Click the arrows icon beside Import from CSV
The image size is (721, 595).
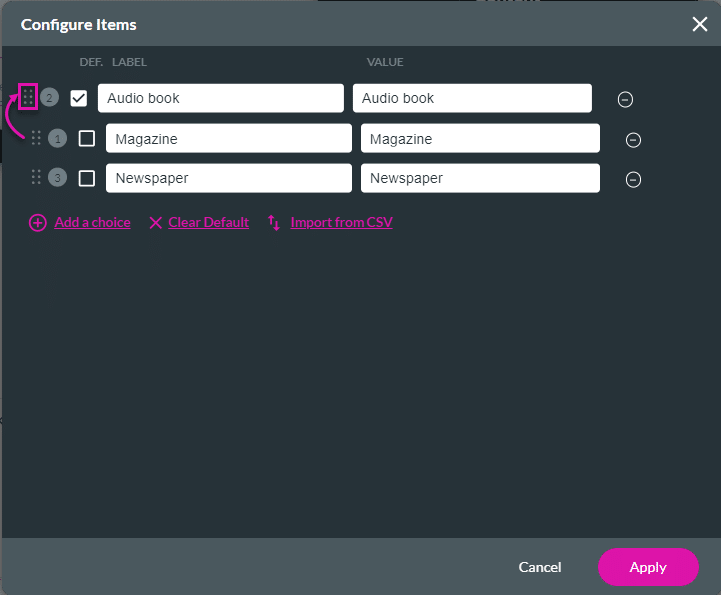click(274, 223)
